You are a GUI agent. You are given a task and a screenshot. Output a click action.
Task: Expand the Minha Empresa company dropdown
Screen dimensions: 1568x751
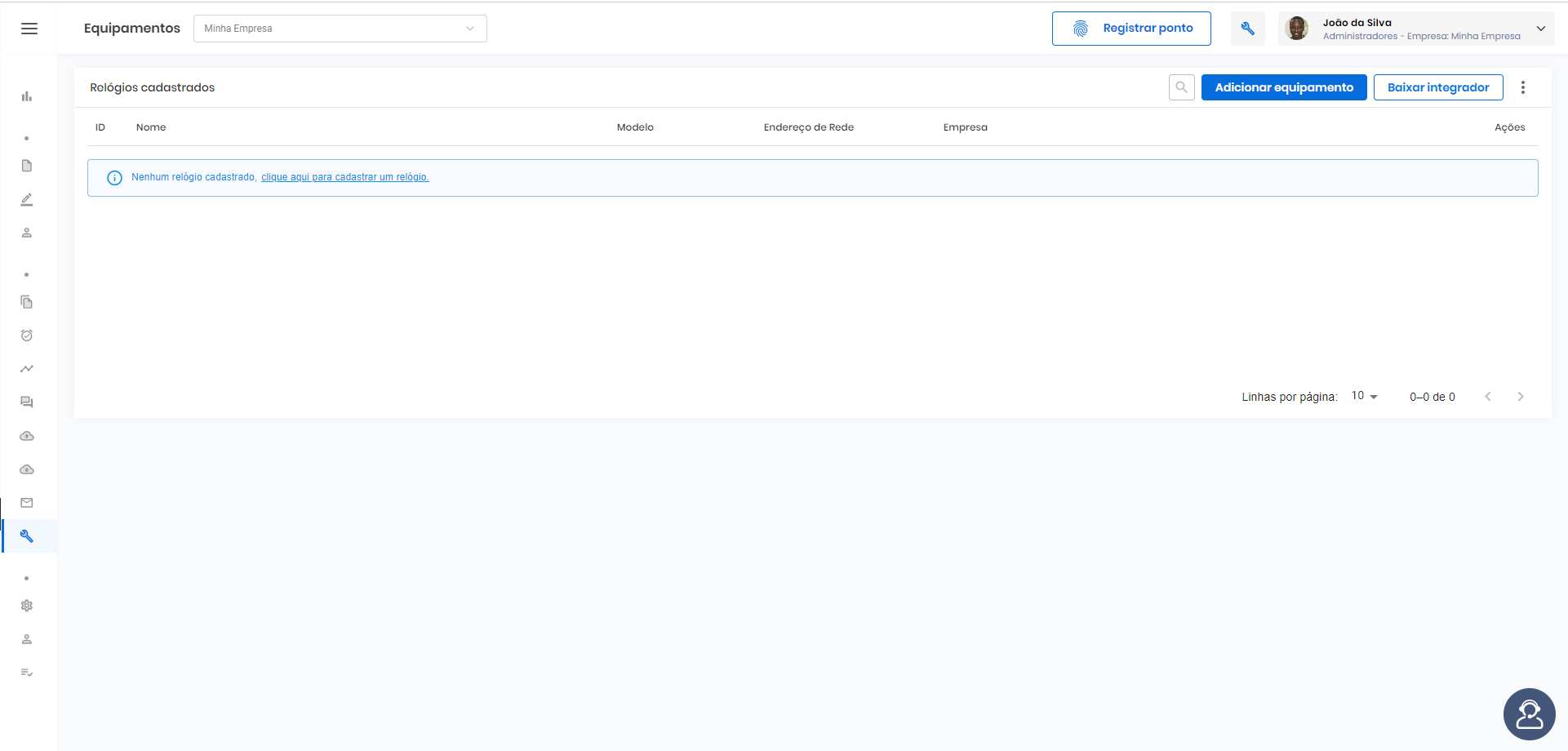click(340, 29)
